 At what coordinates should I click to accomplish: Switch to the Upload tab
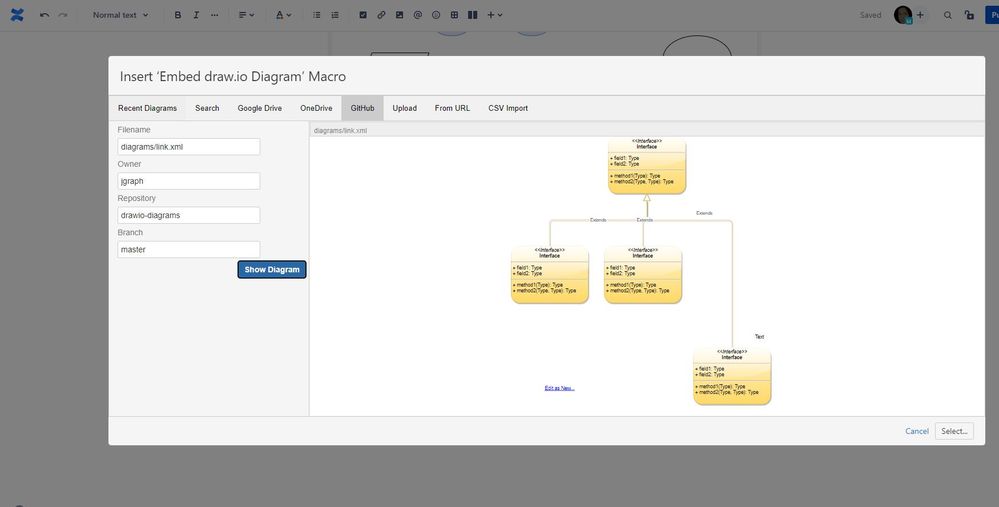[405, 108]
